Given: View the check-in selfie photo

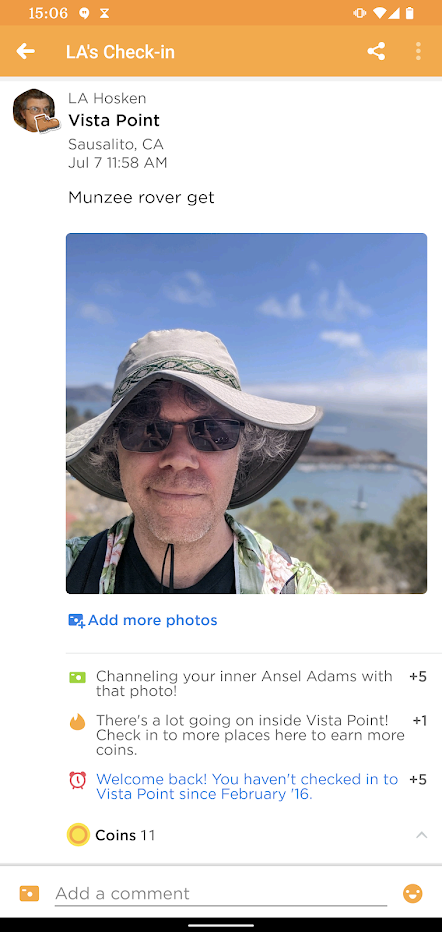Looking at the screenshot, I should [246, 413].
